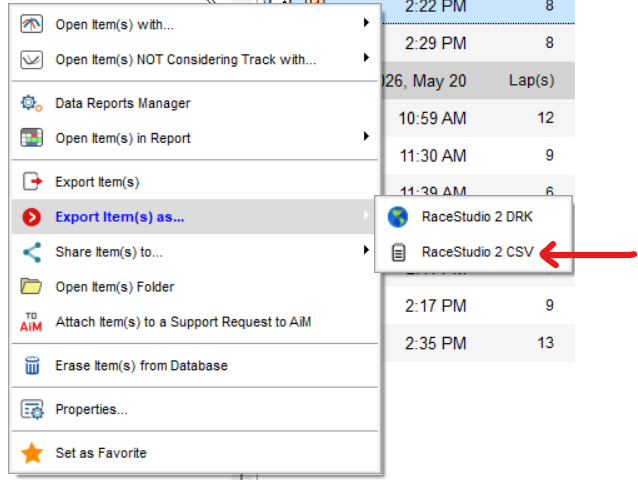This screenshot has height=480, width=638.
Task: Expand Export Item(s) as submenu arrow
Action: tap(366, 215)
